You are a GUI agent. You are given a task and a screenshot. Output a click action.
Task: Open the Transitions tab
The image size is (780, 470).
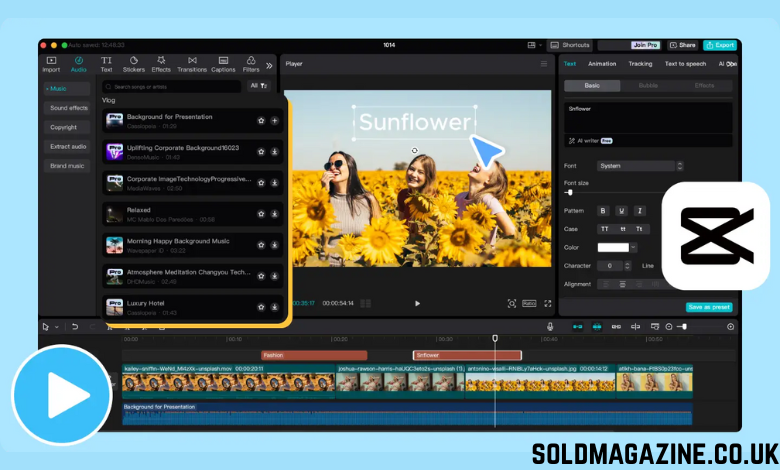192,64
